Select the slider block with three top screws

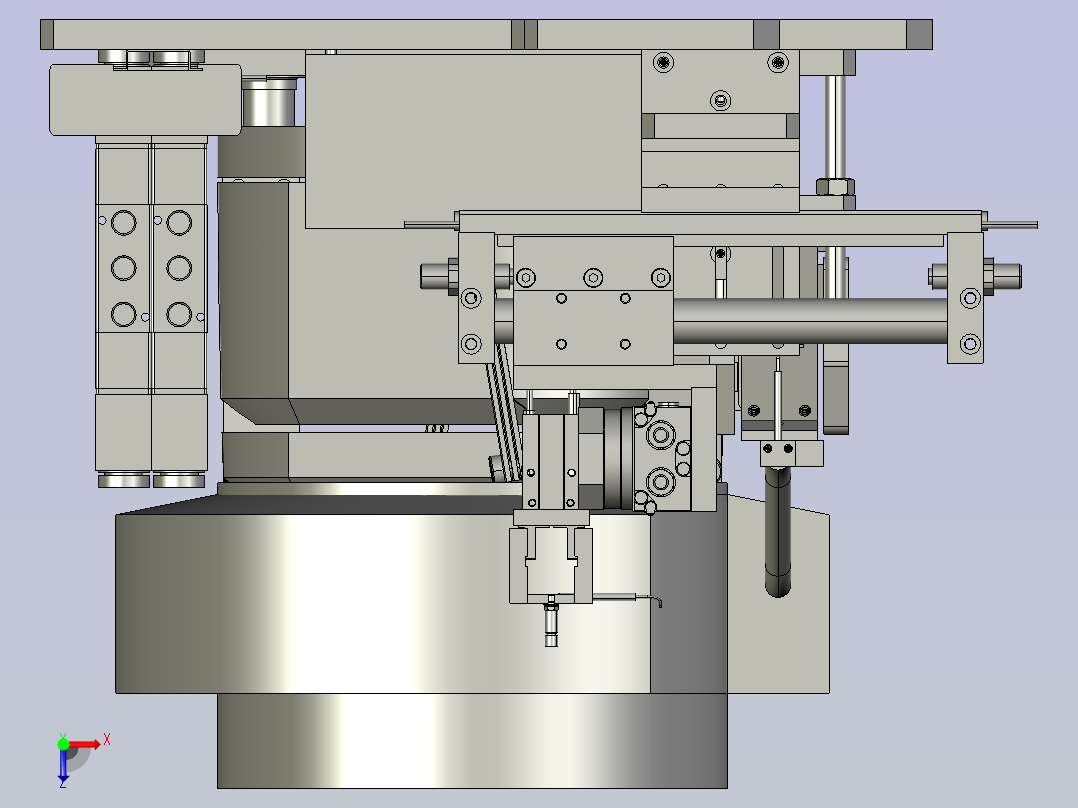tap(593, 301)
